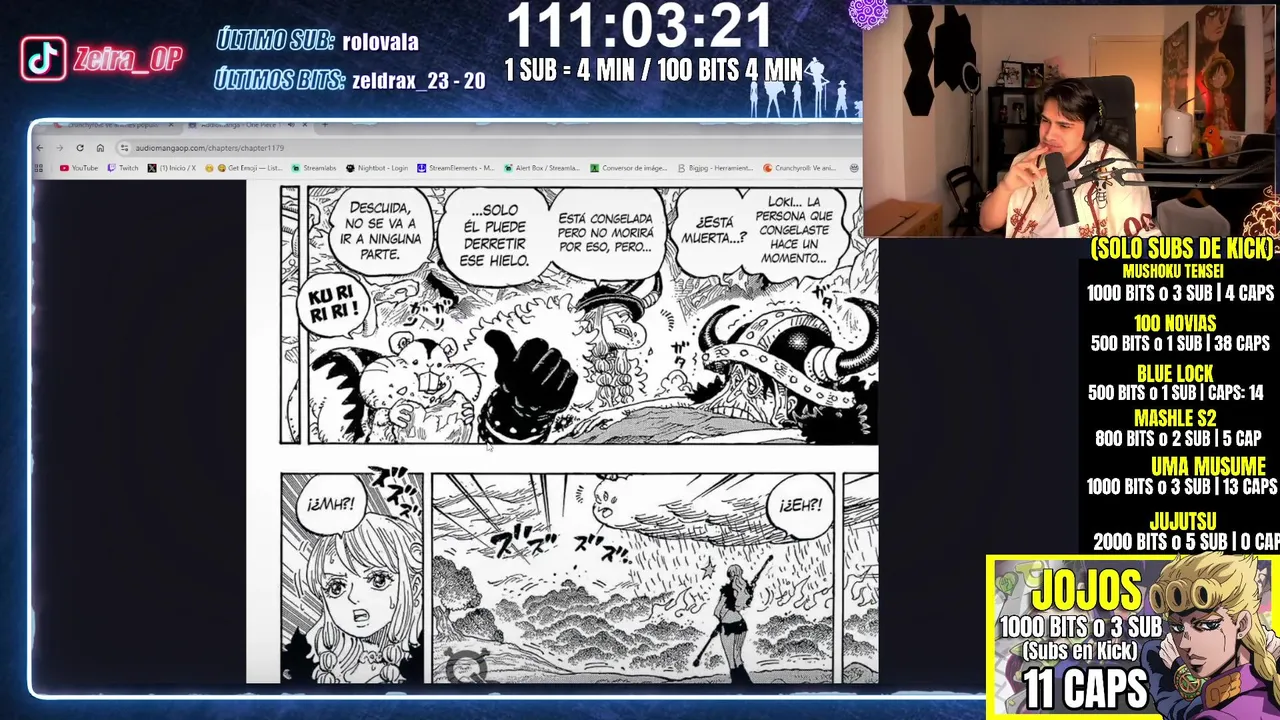Close the One Piece manga tab

(x=304, y=125)
